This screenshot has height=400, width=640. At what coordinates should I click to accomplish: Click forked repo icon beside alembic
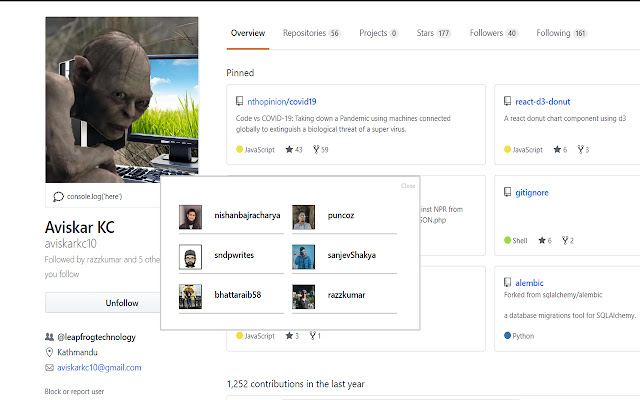(507, 282)
